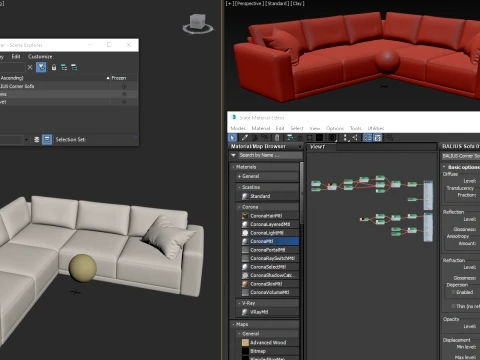Viewport: 480px width, 360px height.
Task: Open the Tools menu in Slate editor
Action: pyautogui.click(x=356, y=128)
